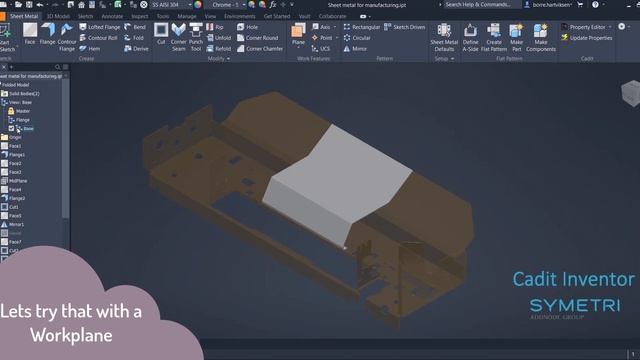Open the Inspect tab
The width and height of the screenshot is (640, 360).
[x=140, y=16]
